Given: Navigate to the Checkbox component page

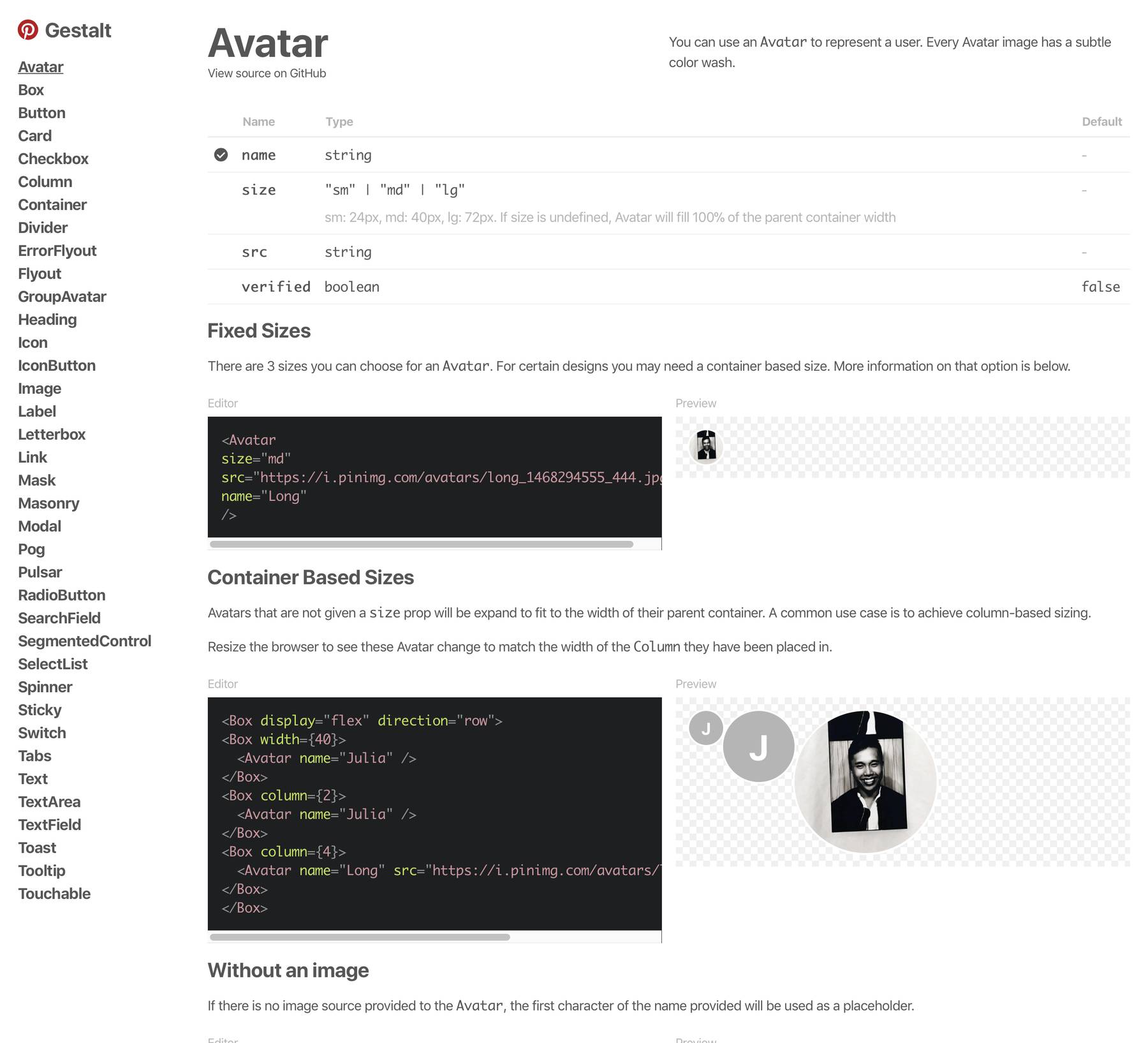Looking at the screenshot, I should pyautogui.click(x=53, y=159).
